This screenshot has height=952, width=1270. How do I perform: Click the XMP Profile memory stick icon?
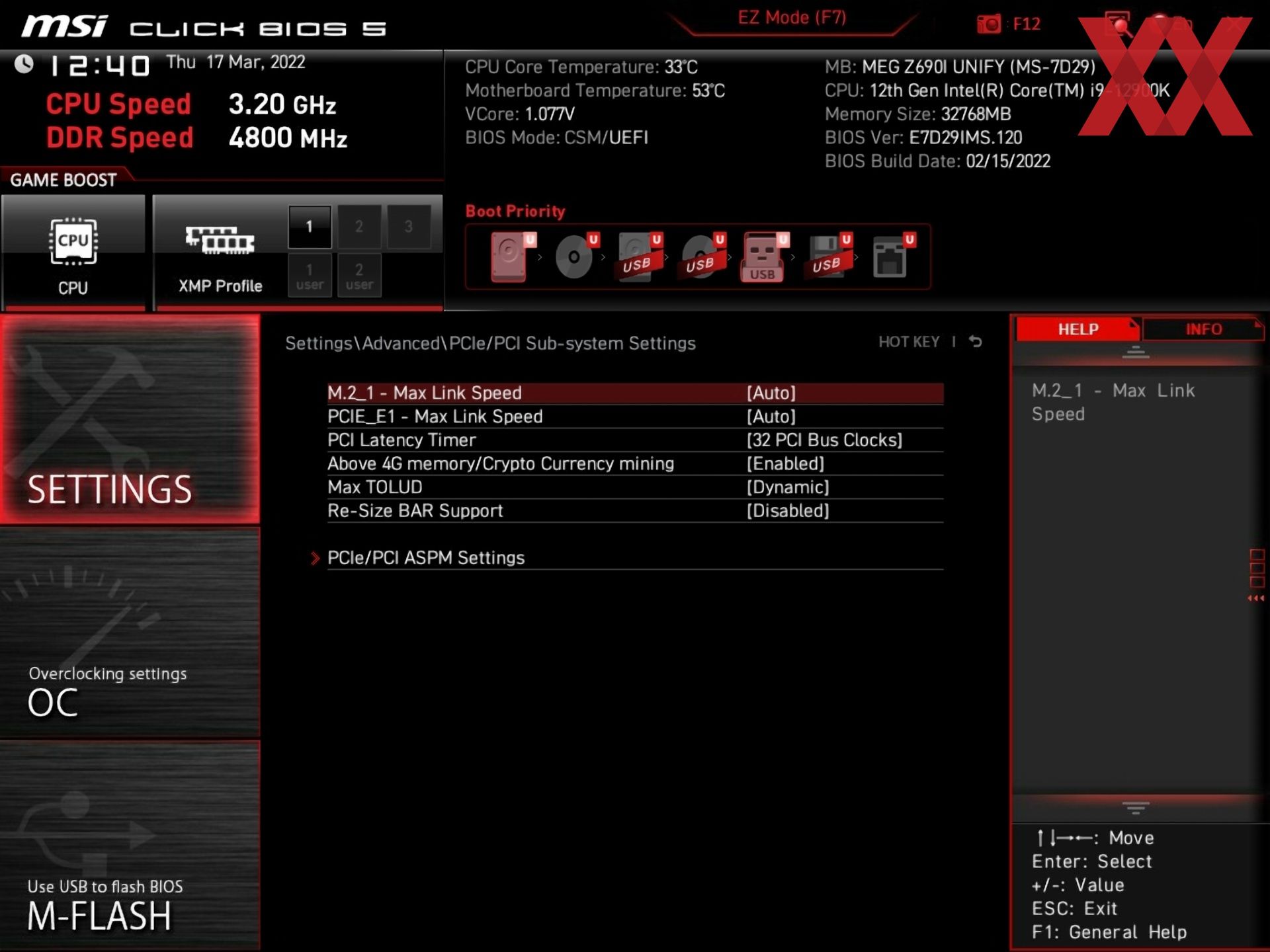tap(220, 241)
